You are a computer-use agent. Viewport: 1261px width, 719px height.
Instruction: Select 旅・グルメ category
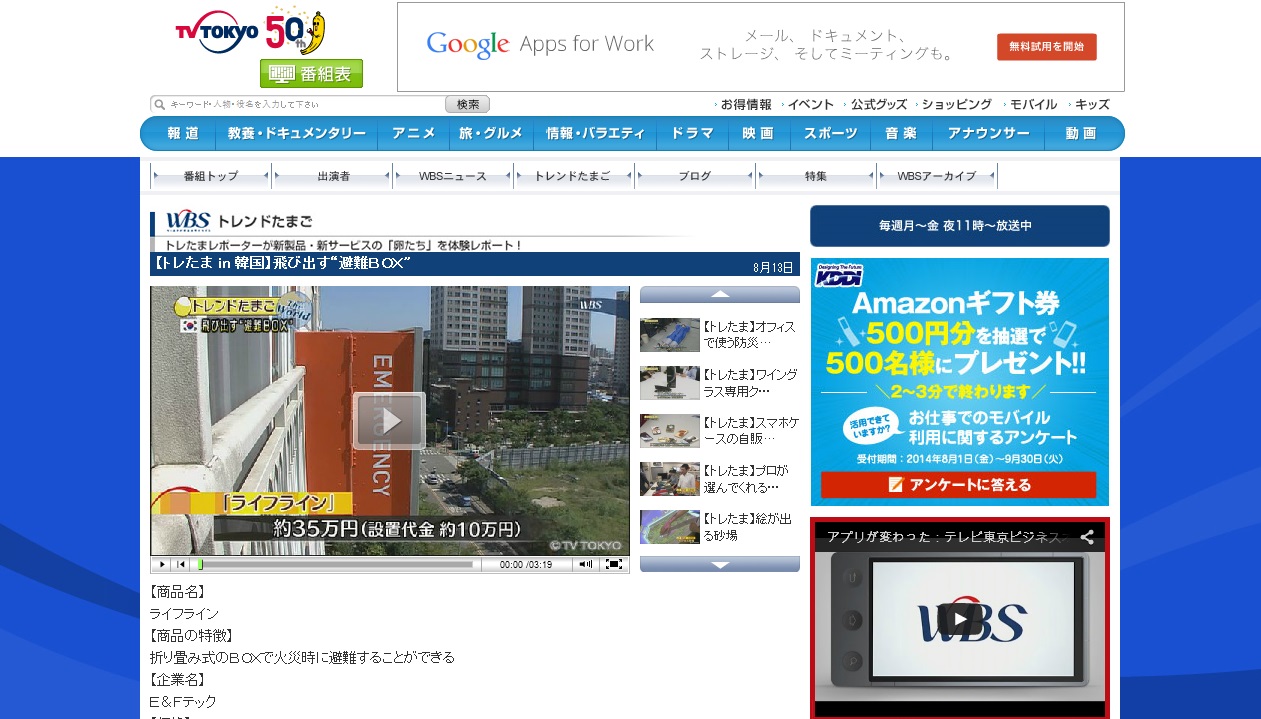point(491,133)
